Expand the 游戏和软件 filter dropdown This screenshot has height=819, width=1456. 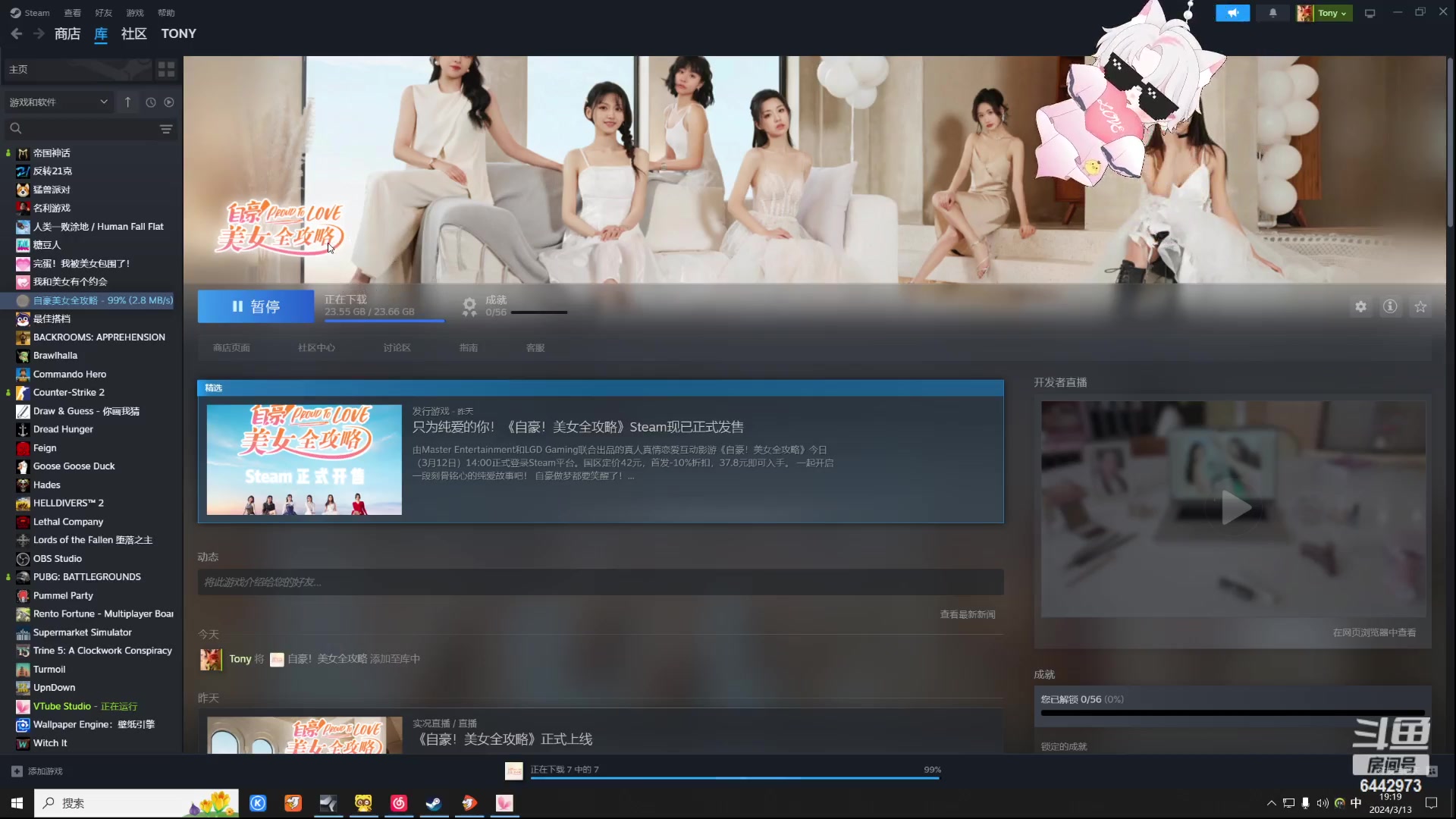point(58,102)
